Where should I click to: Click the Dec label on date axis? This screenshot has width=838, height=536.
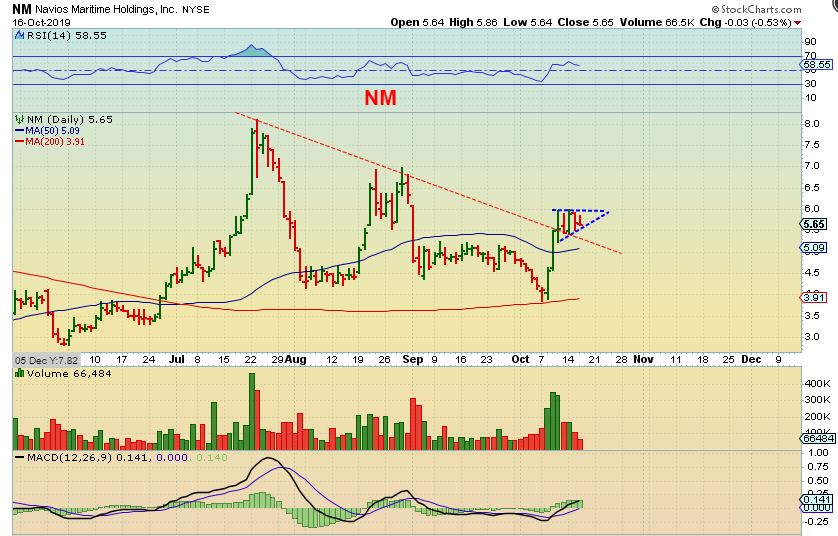[751, 359]
